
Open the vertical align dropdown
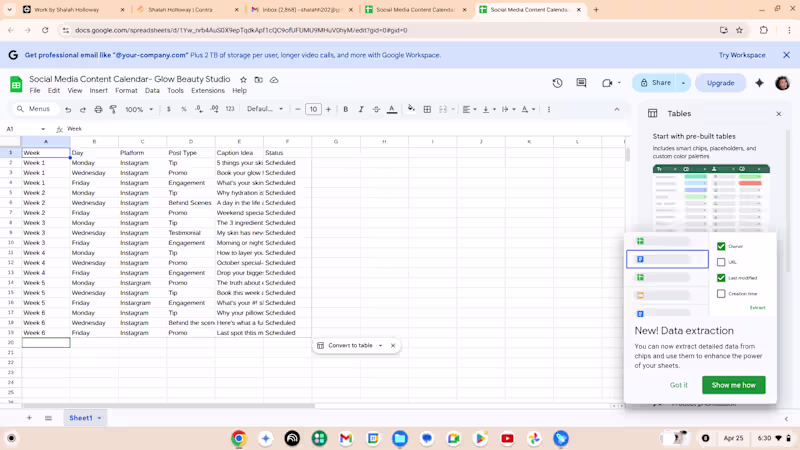[x=489, y=109]
